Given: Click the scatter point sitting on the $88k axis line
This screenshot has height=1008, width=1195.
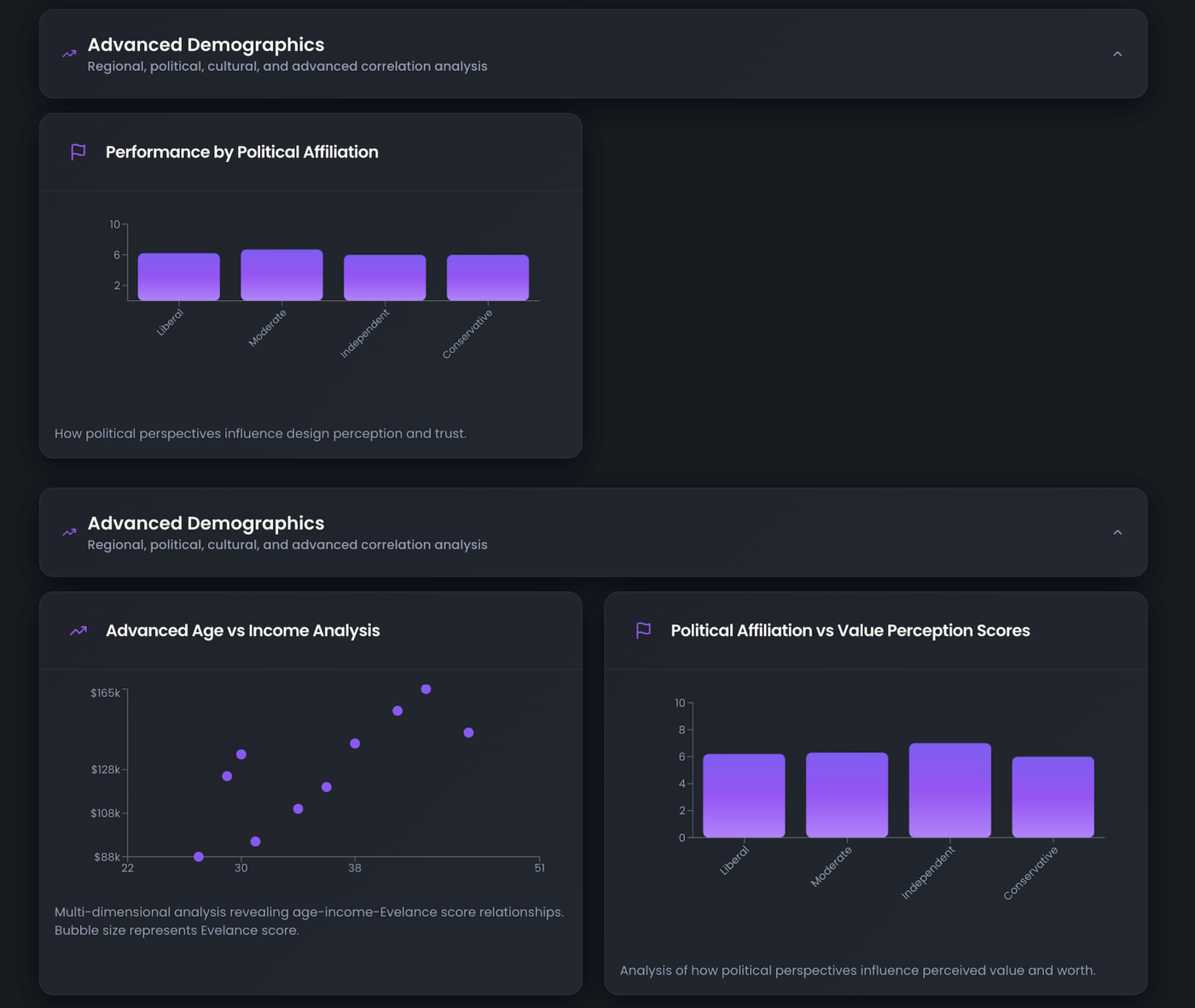Looking at the screenshot, I should (199, 856).
